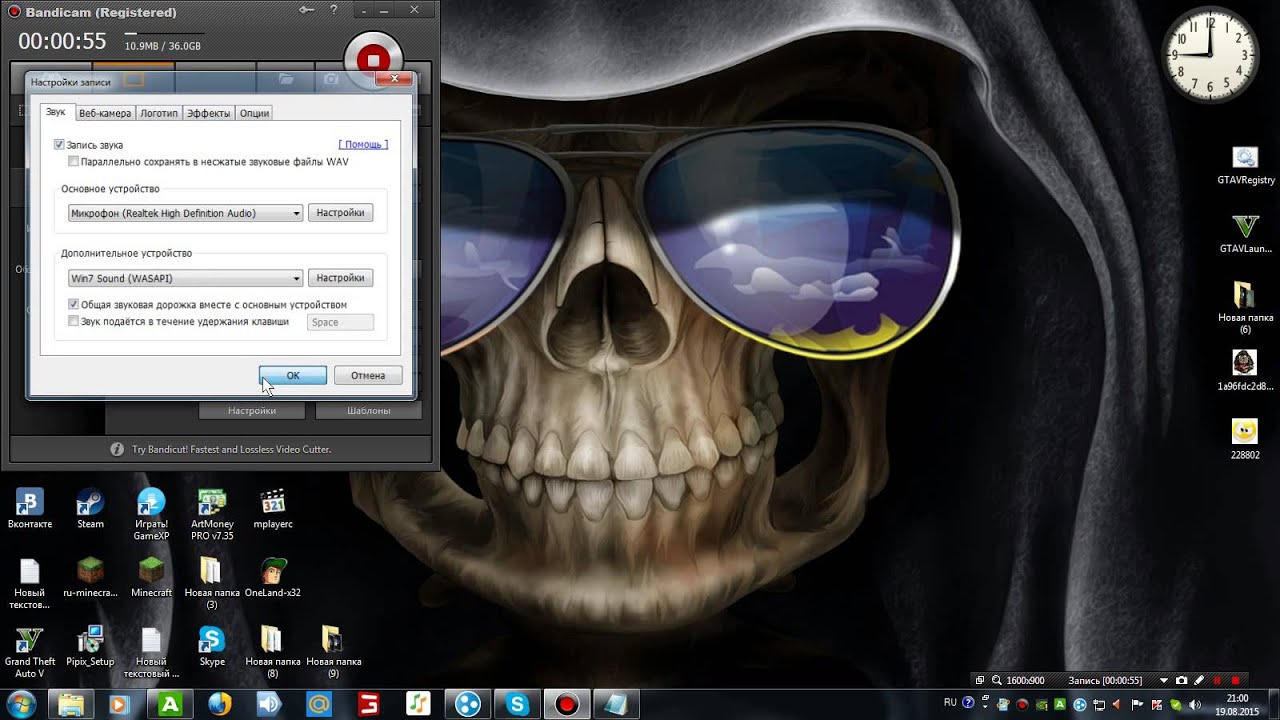
Task: Click Отмена to cancel settings
Action: [368, 375]
